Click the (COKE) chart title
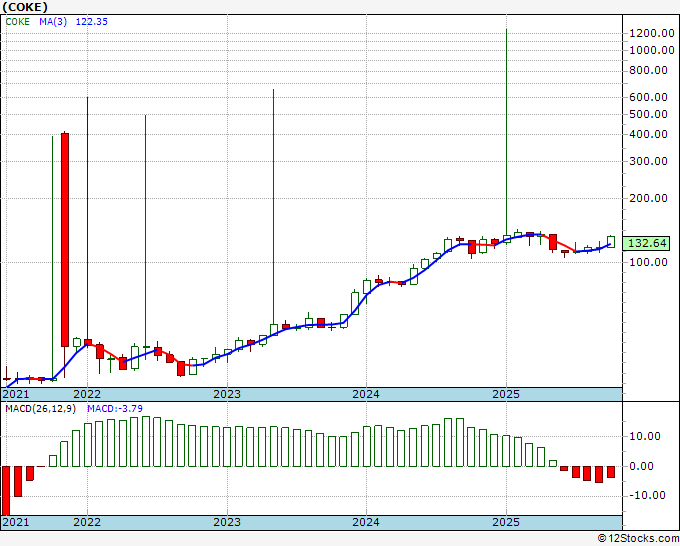This screenshot has height=546, width=680. (x=25, y=7)
